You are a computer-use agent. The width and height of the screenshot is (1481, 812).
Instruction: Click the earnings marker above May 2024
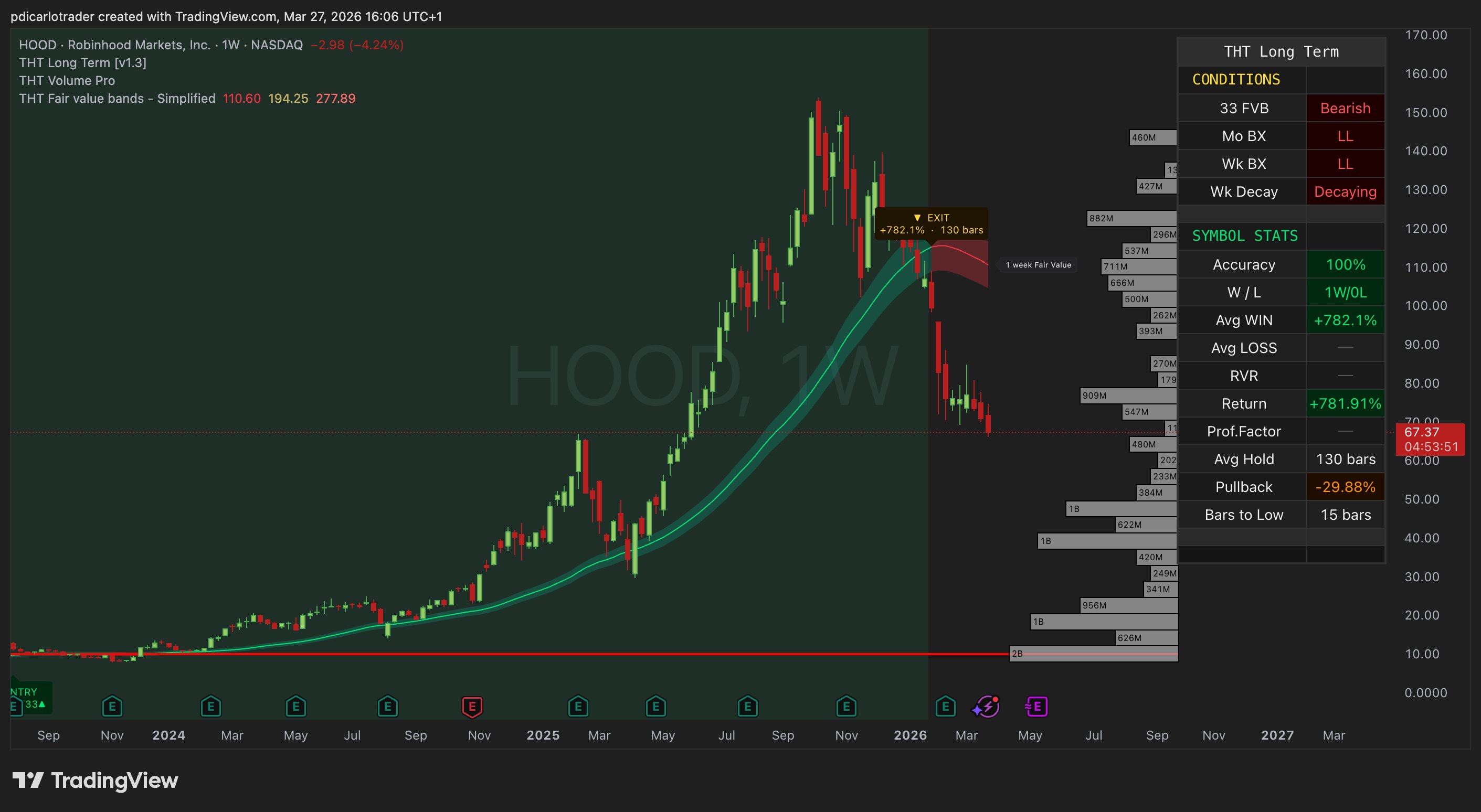[x=295, y=706]
